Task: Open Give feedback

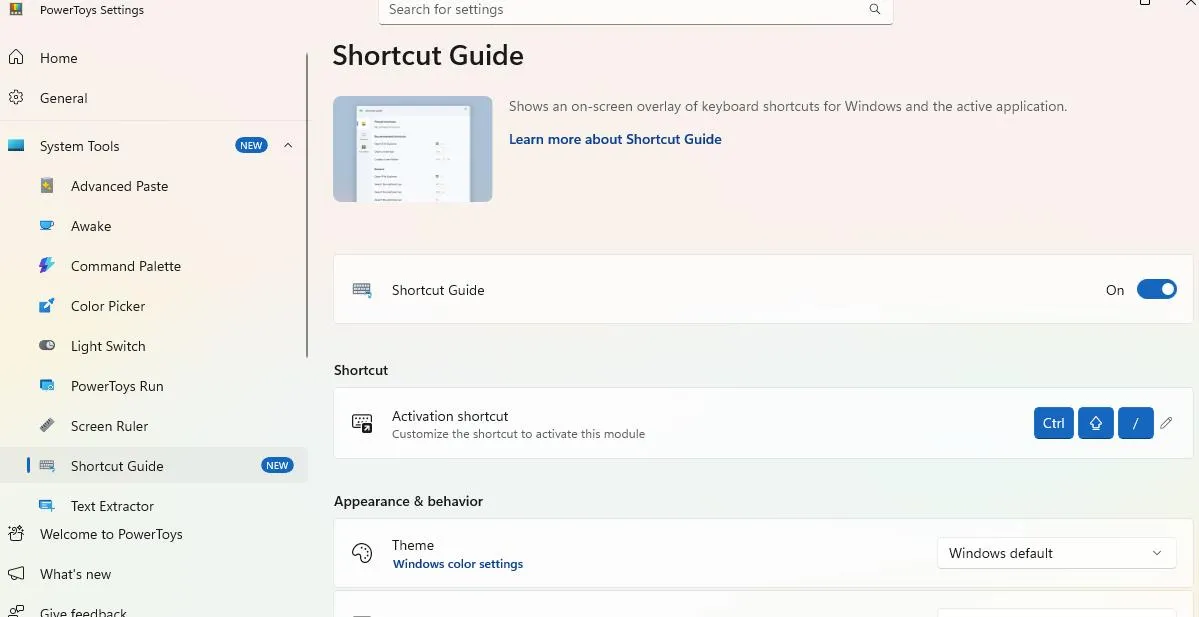Action: [153, 609]
